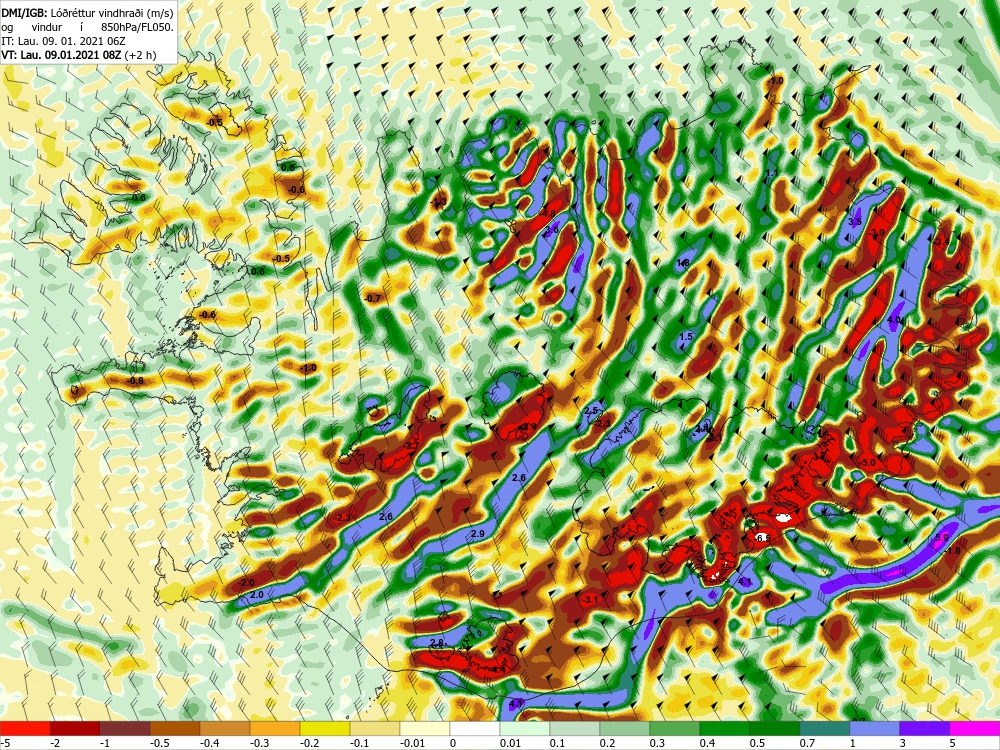The height and width of the screenshot is (750, 1000).
Task: Click the '-4.8' value label
Action: [548, 214]
